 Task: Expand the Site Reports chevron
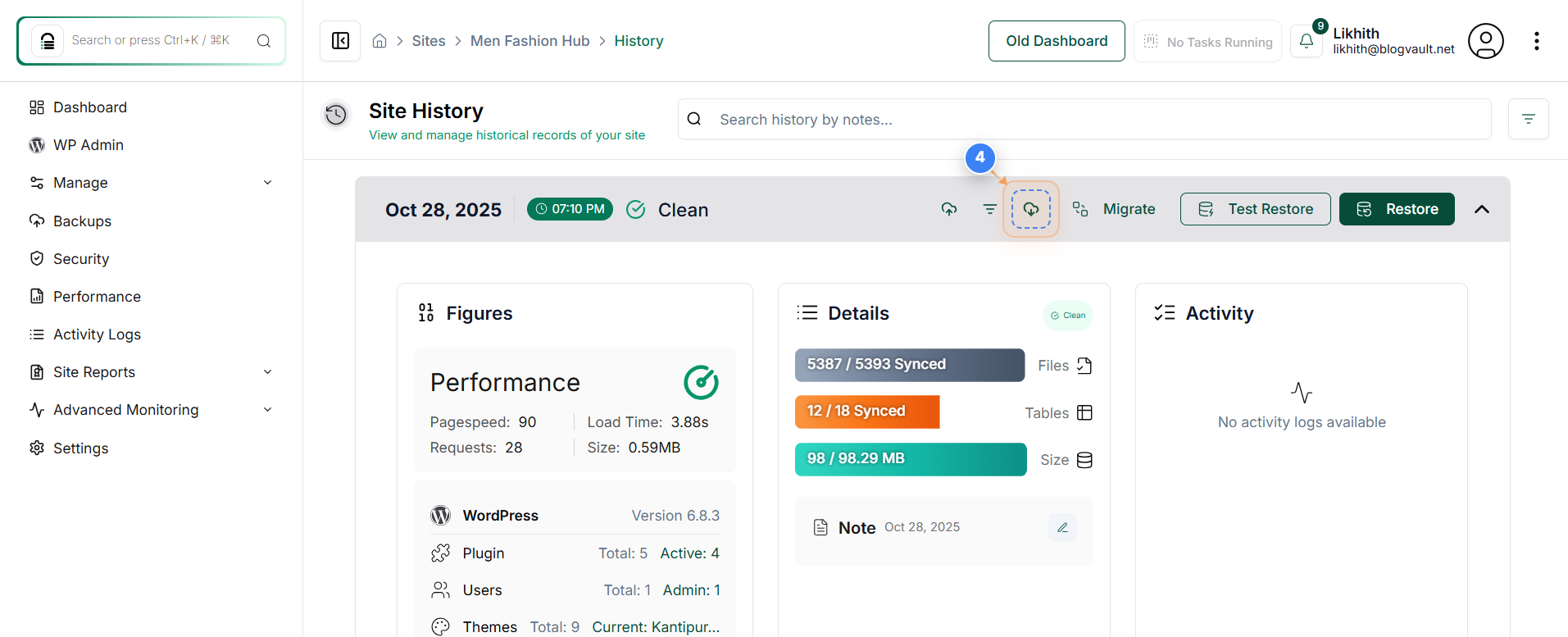[267, 371]
